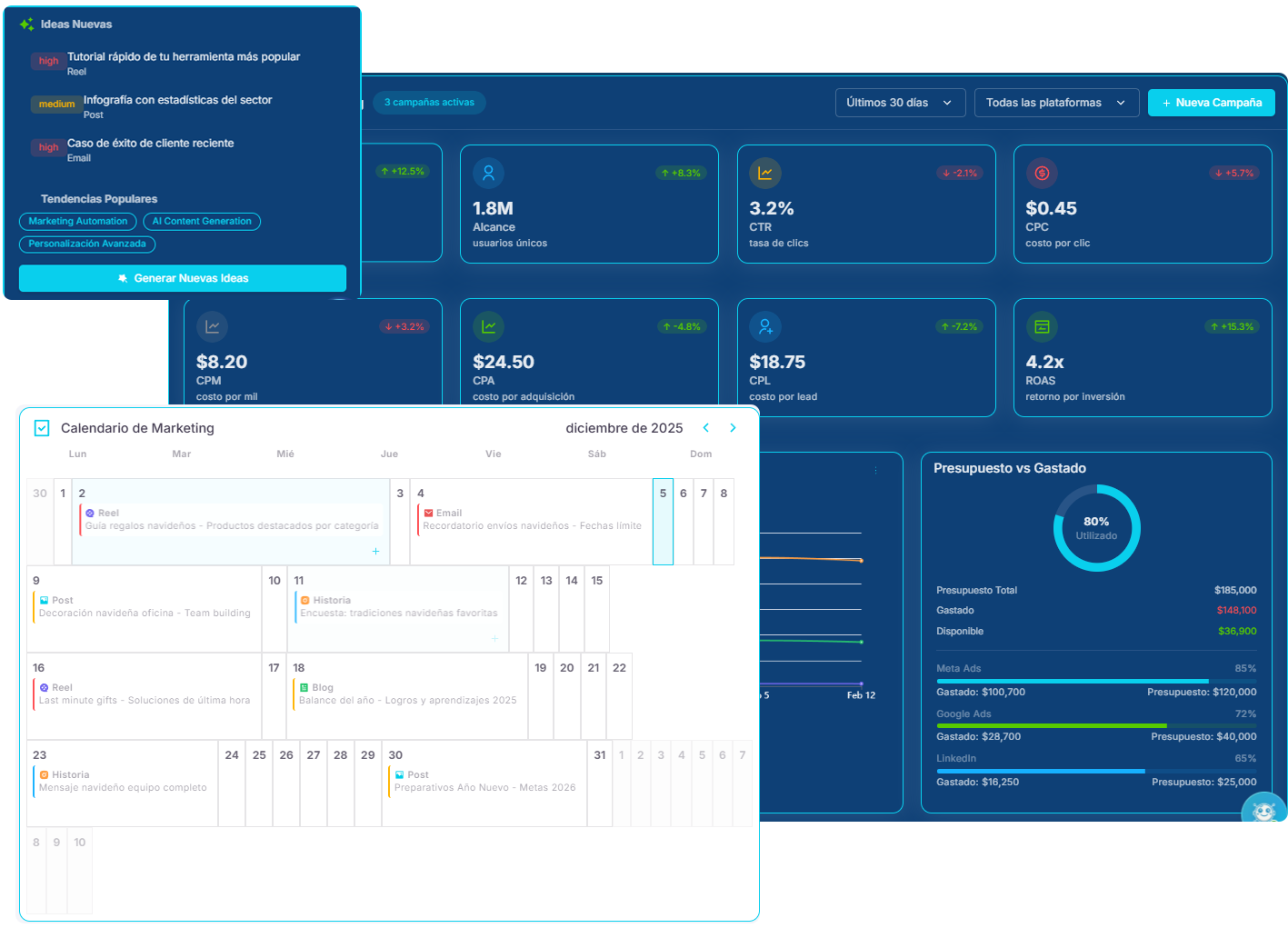The width and height of the screenshot is (1288, 928).
Task: Go to next month in calendar
Action: pyautogui.click(x=733, y=428)
